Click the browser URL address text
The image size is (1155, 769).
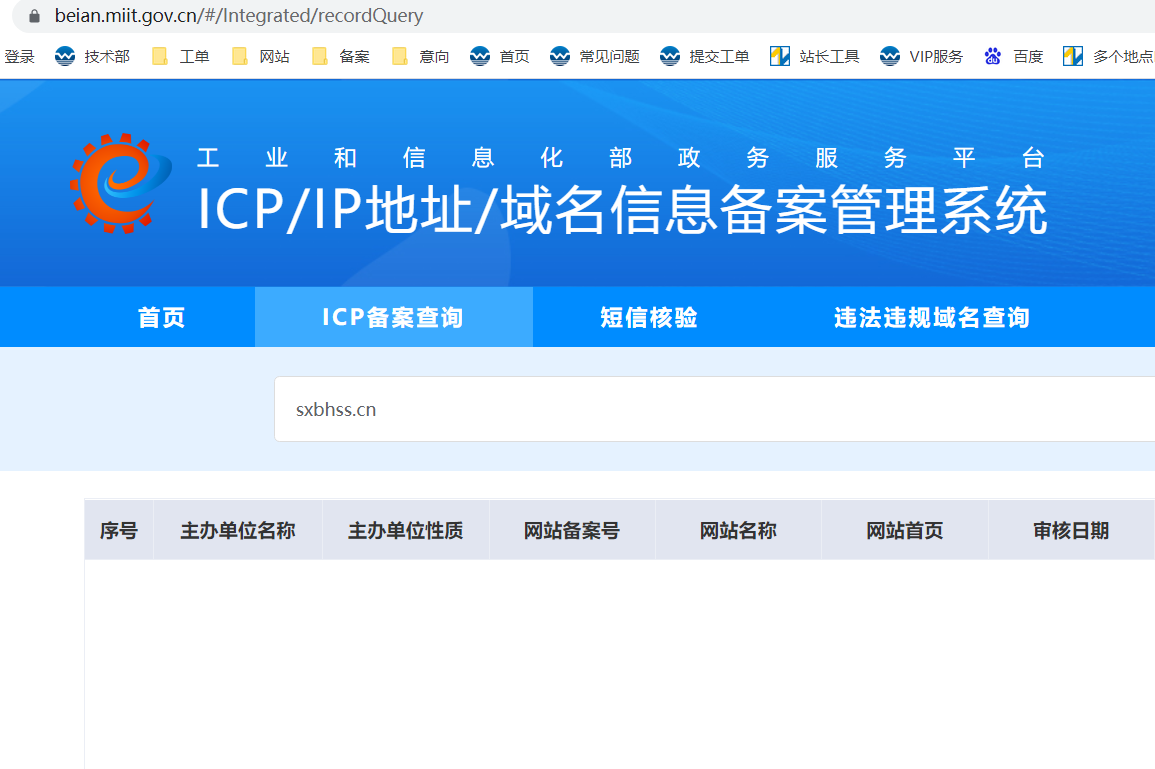pyautogui.click(x=239, y=16)
